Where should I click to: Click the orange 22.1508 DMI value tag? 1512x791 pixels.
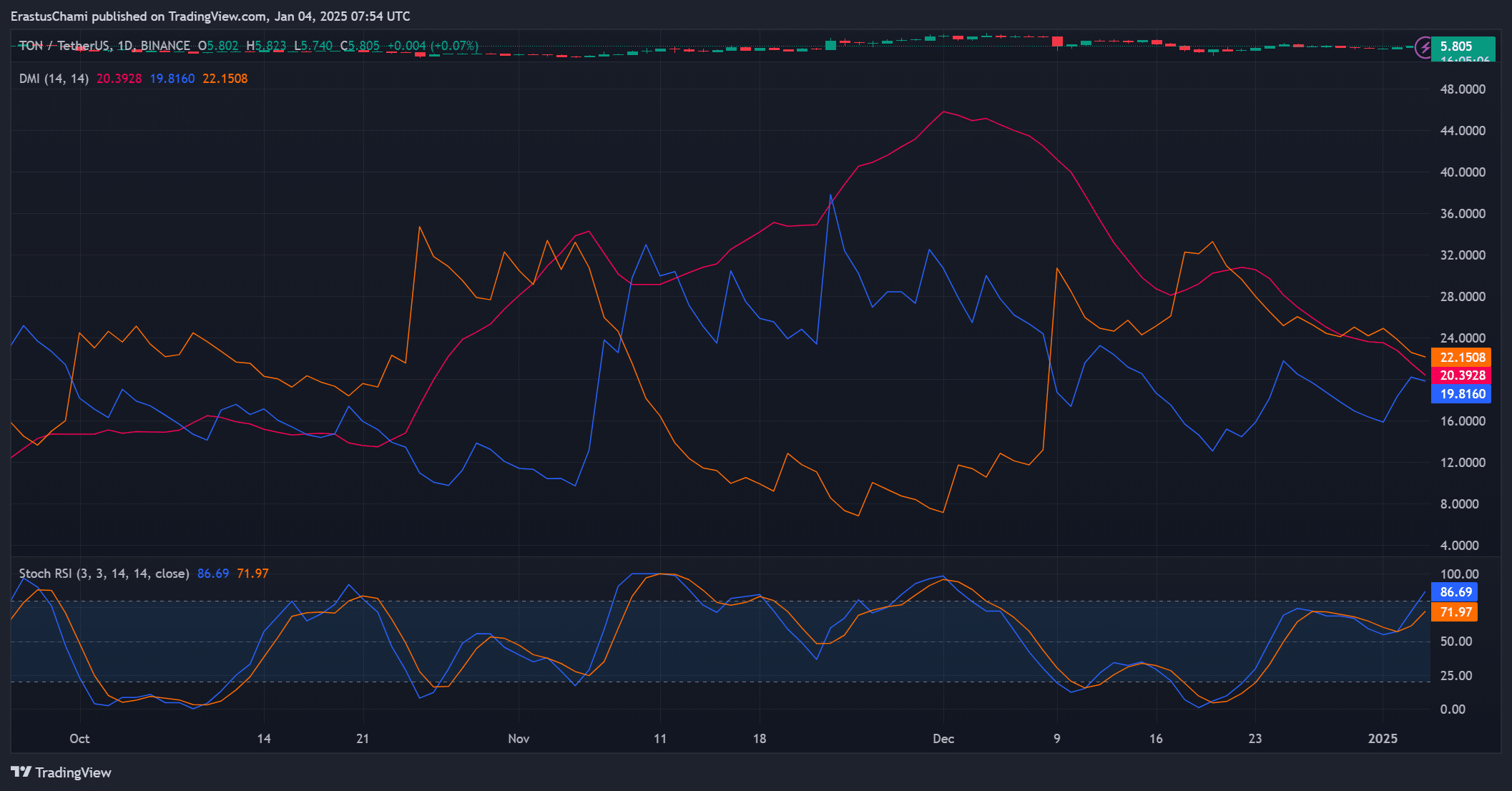point(1461,358)
